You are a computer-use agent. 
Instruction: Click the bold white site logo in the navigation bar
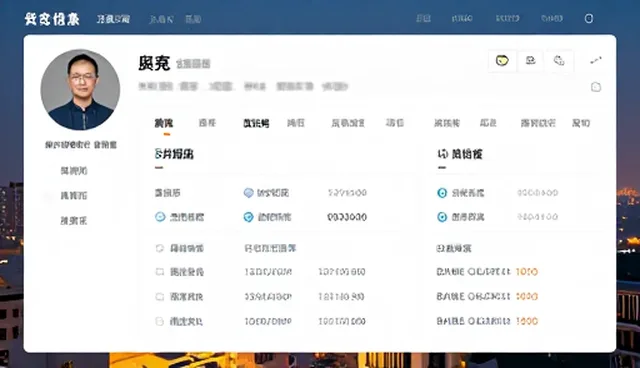tap(52, 19)
